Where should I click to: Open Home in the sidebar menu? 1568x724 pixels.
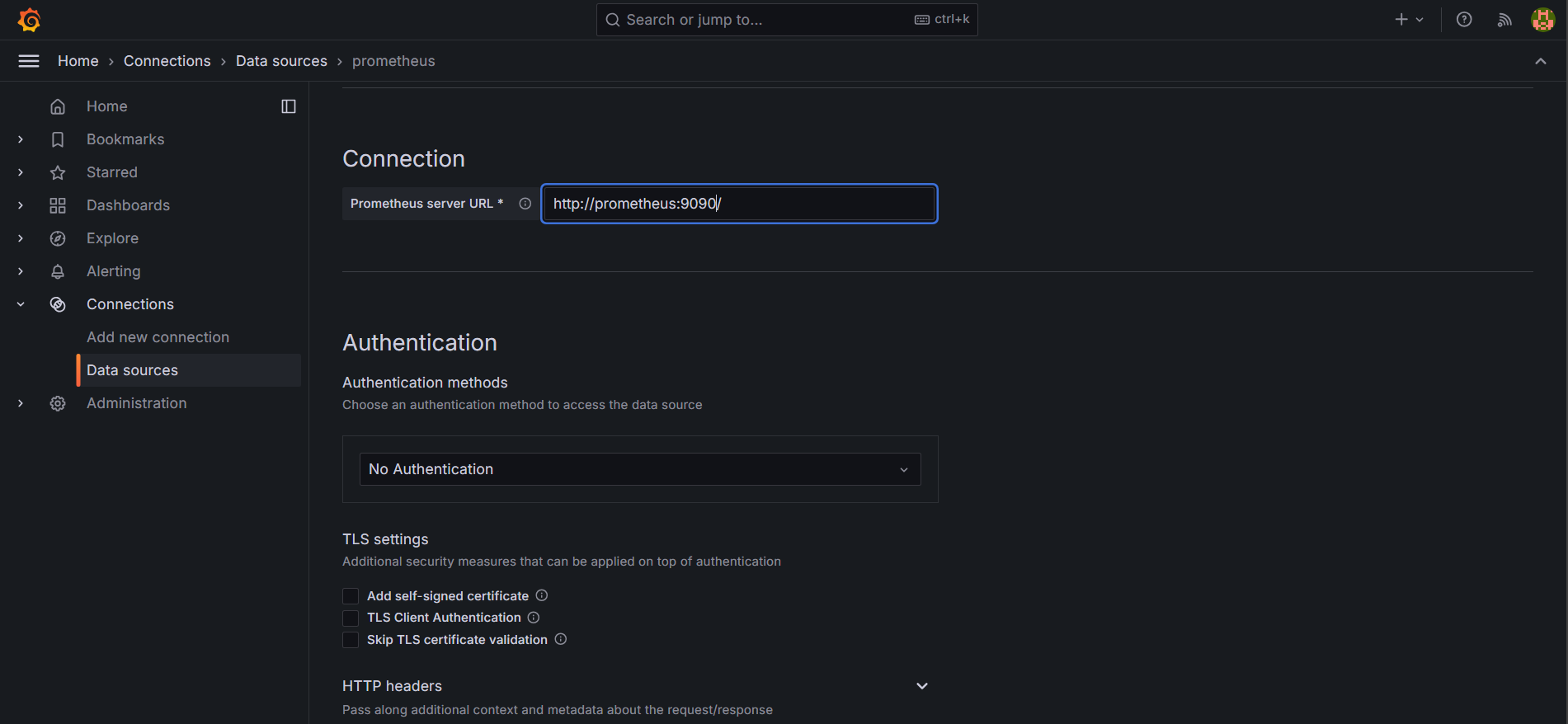coord(107,106)
